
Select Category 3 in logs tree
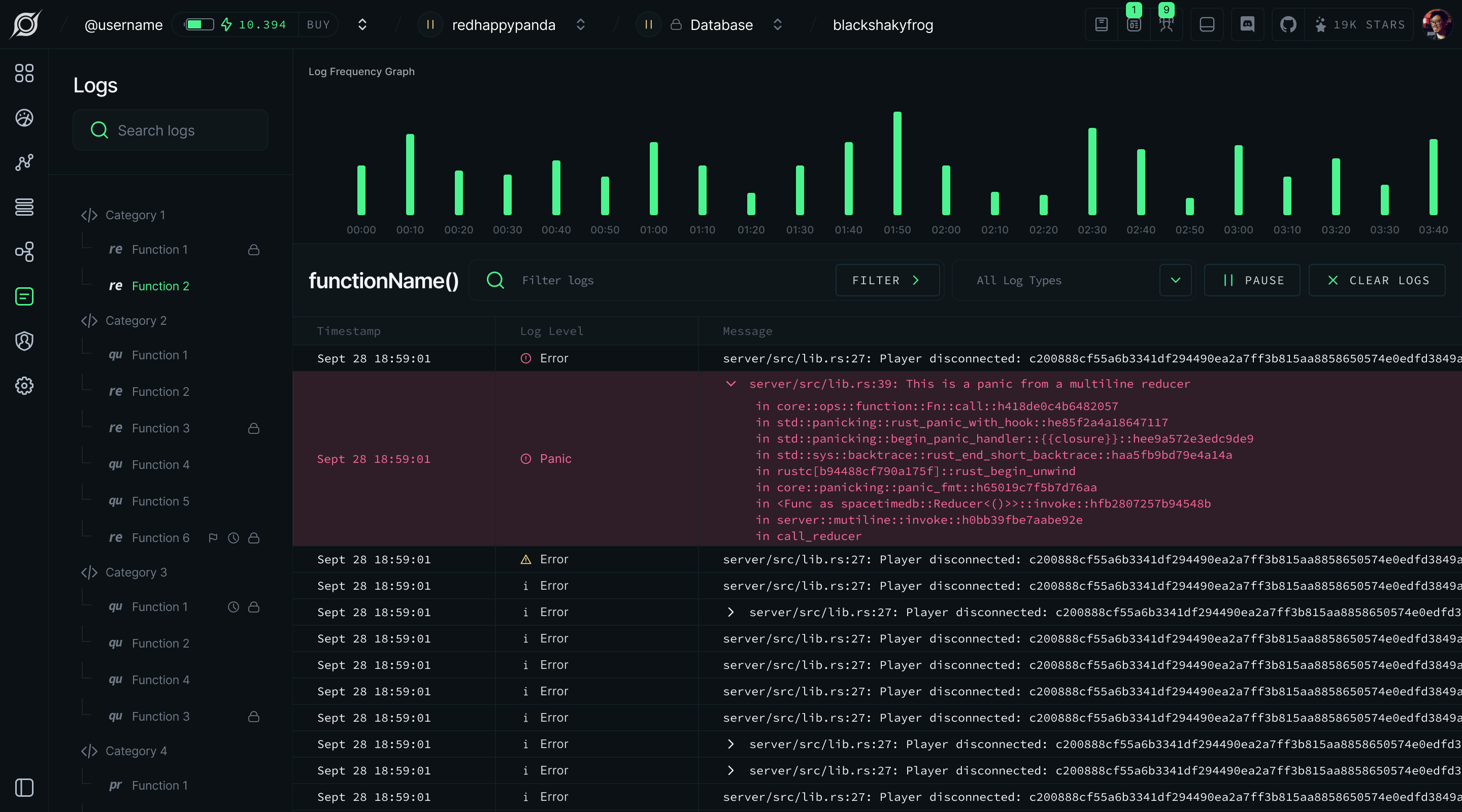tap(136, 572)
